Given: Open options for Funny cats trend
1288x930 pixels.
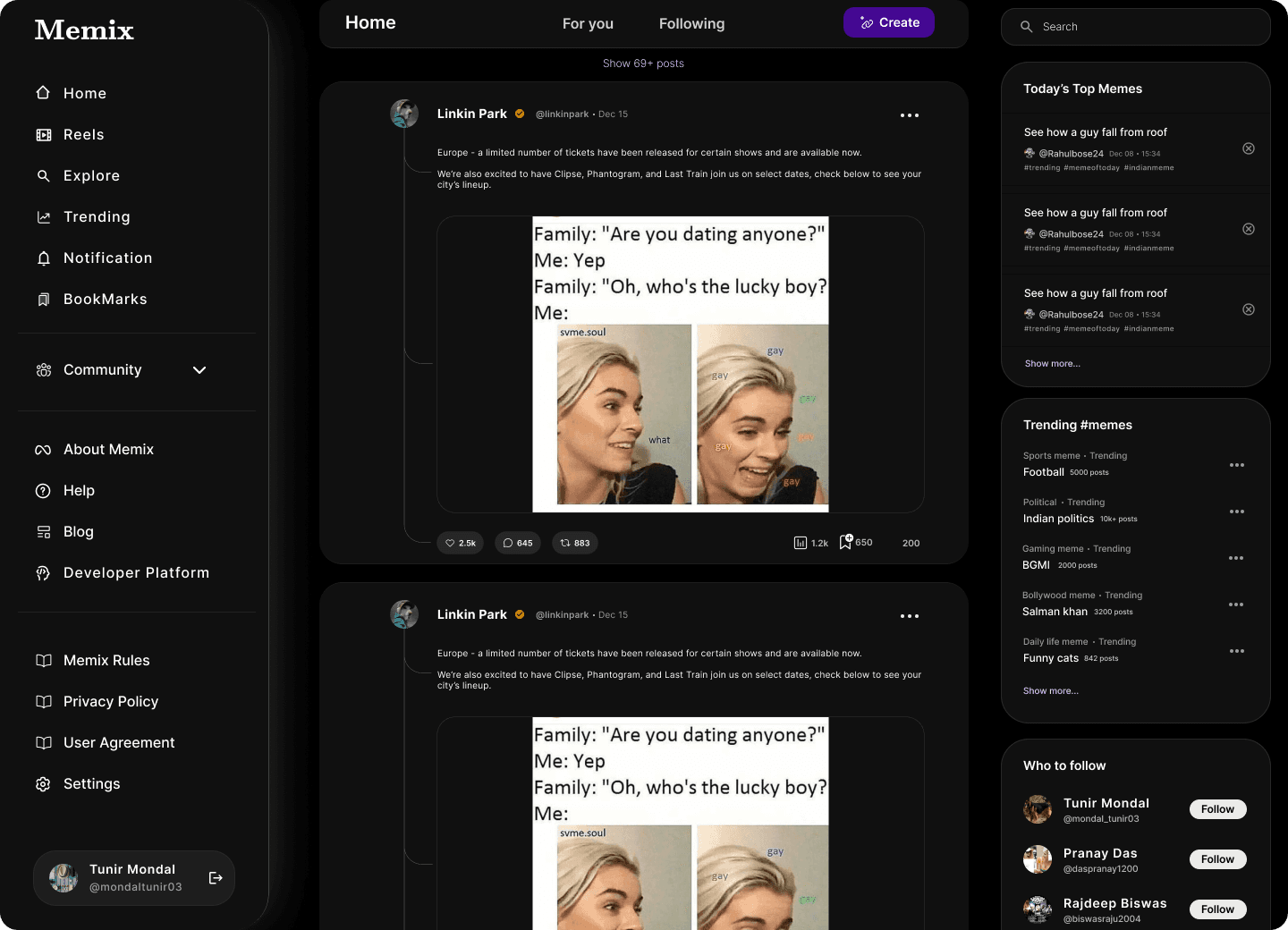Looking at the screenshot, I should pos(1237,651).
